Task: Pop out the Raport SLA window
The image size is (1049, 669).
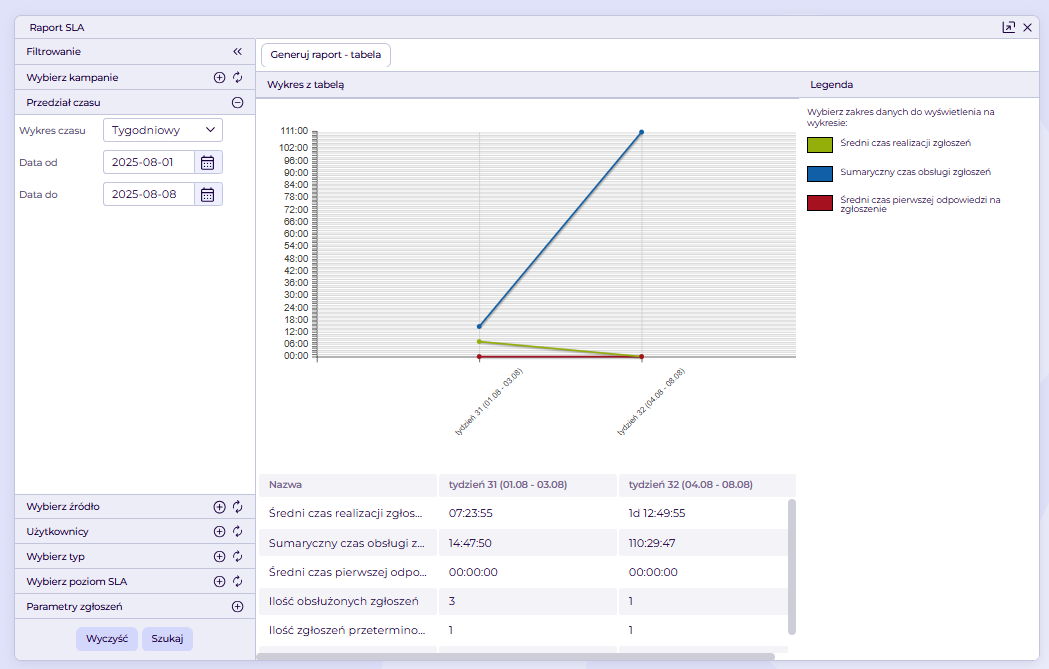Action: [x=1008, y=27]
